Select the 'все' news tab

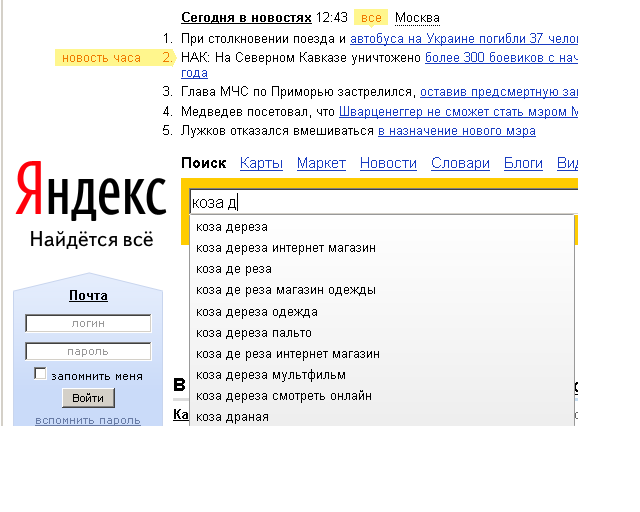pos(371,18)
